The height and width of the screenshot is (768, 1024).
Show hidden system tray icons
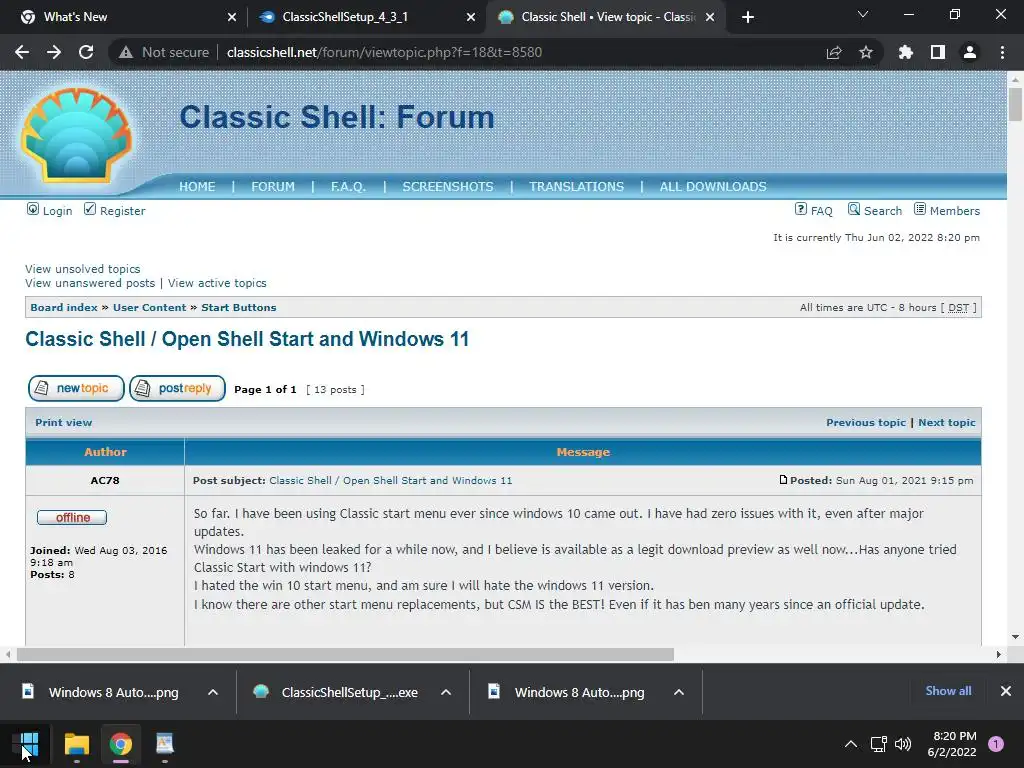851,743
